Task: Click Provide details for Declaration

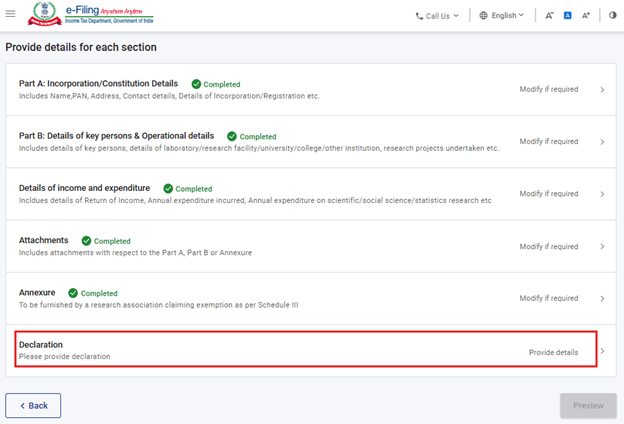Action: pos(553,352)
